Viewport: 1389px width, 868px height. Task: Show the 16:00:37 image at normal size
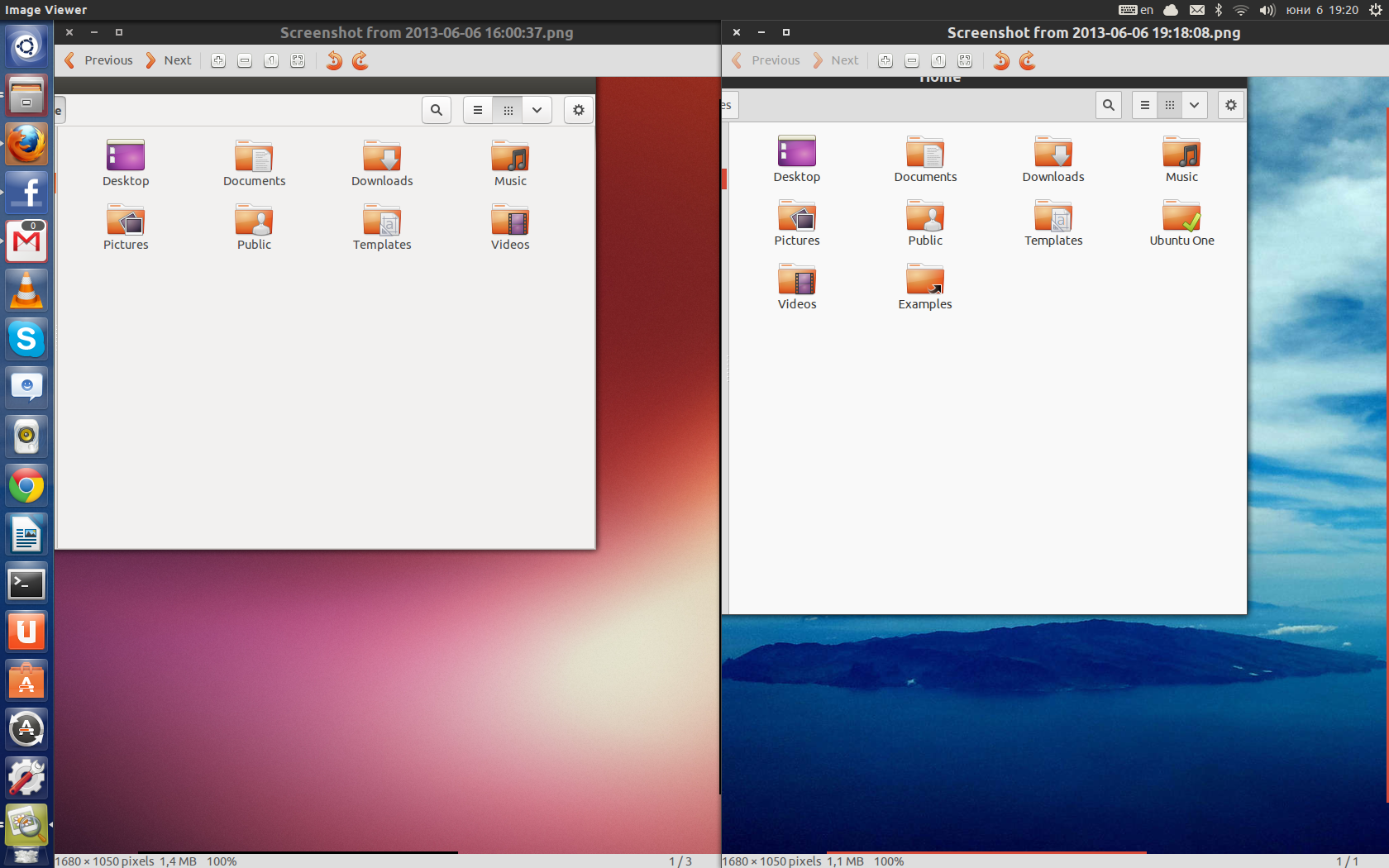271,60
